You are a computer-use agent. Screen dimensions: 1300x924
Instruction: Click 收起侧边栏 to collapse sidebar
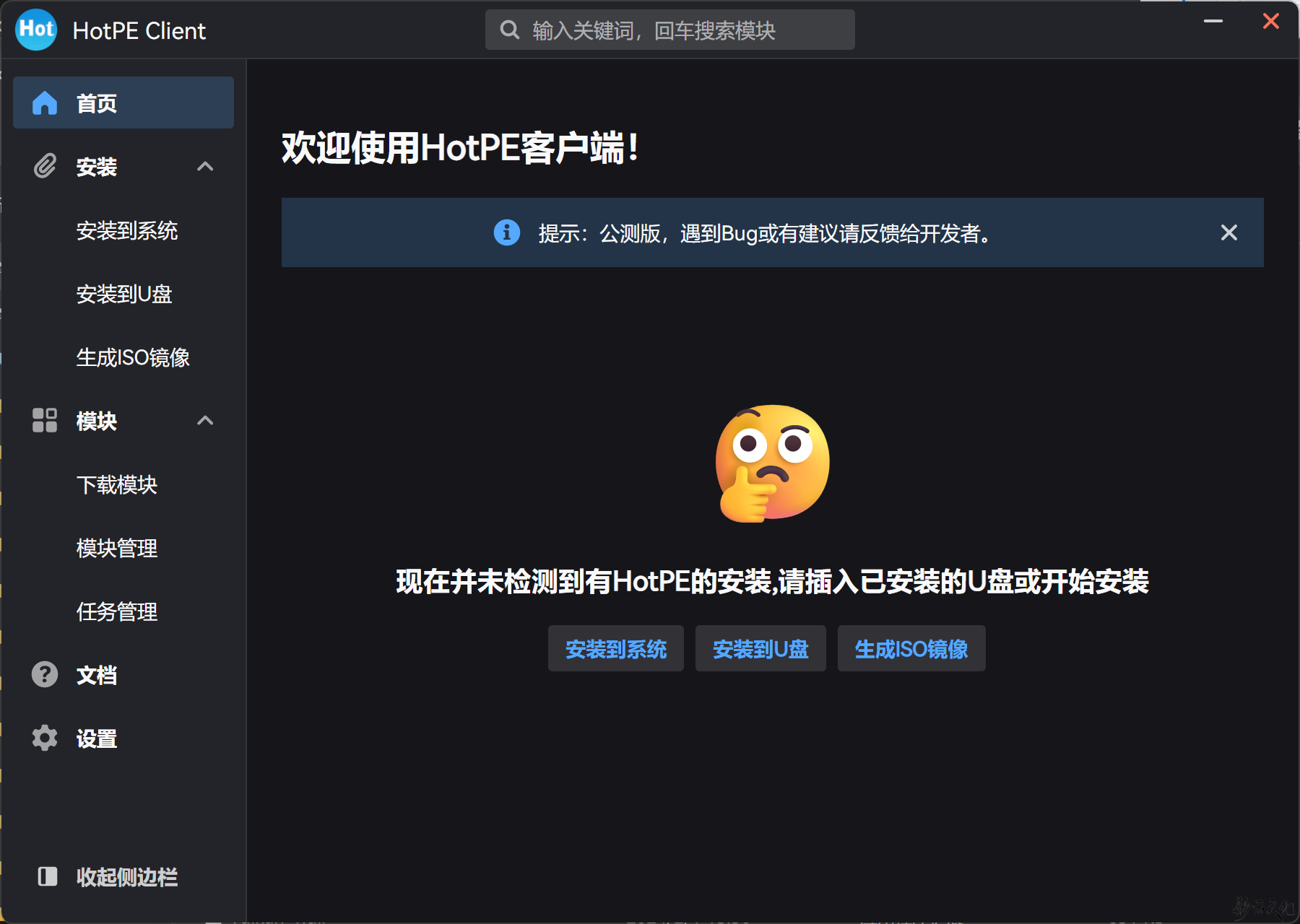pyautogui.click(x=123, y=877)
